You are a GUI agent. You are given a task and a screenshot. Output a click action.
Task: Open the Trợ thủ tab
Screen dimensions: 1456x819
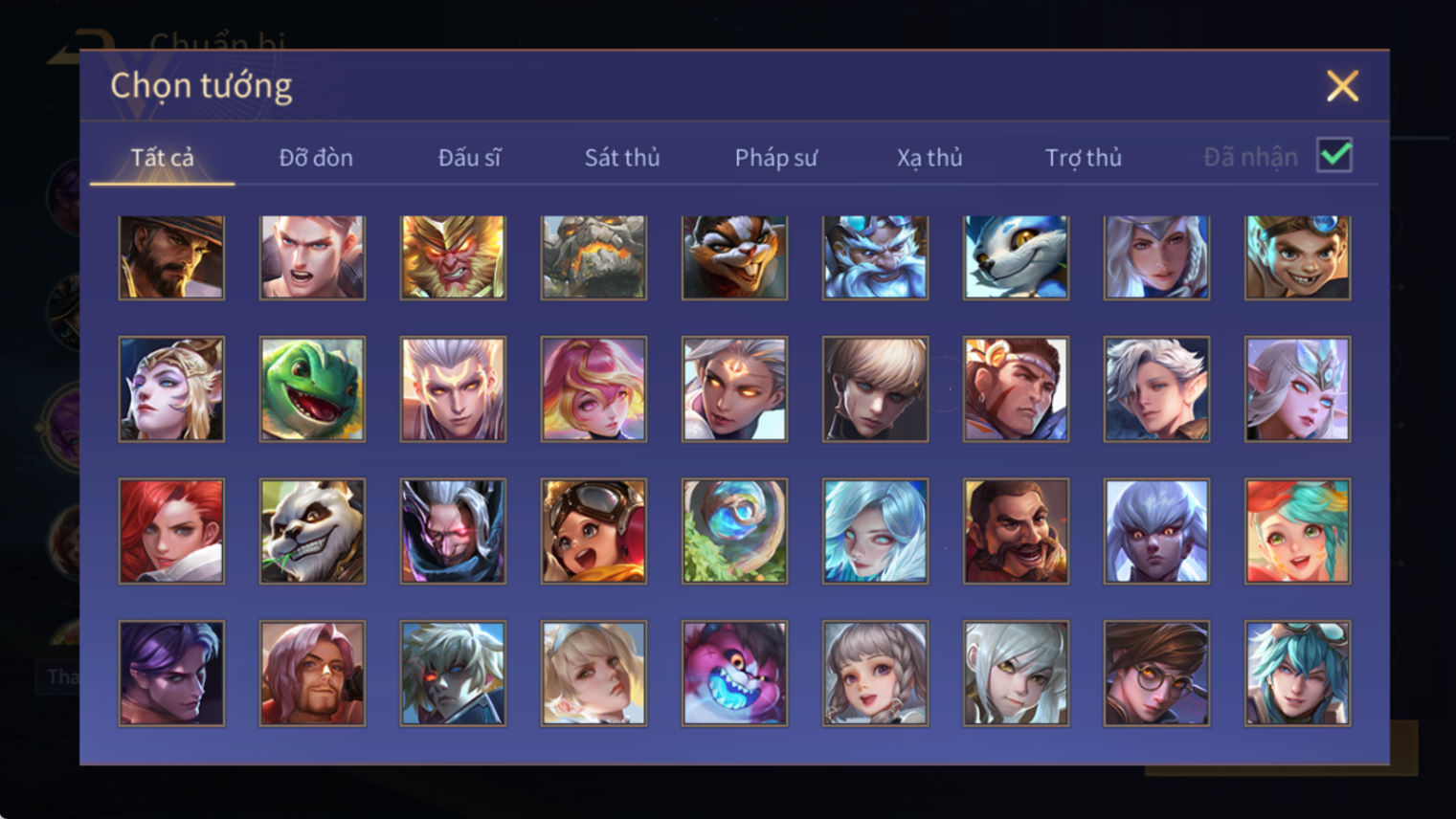point(1083,157)
